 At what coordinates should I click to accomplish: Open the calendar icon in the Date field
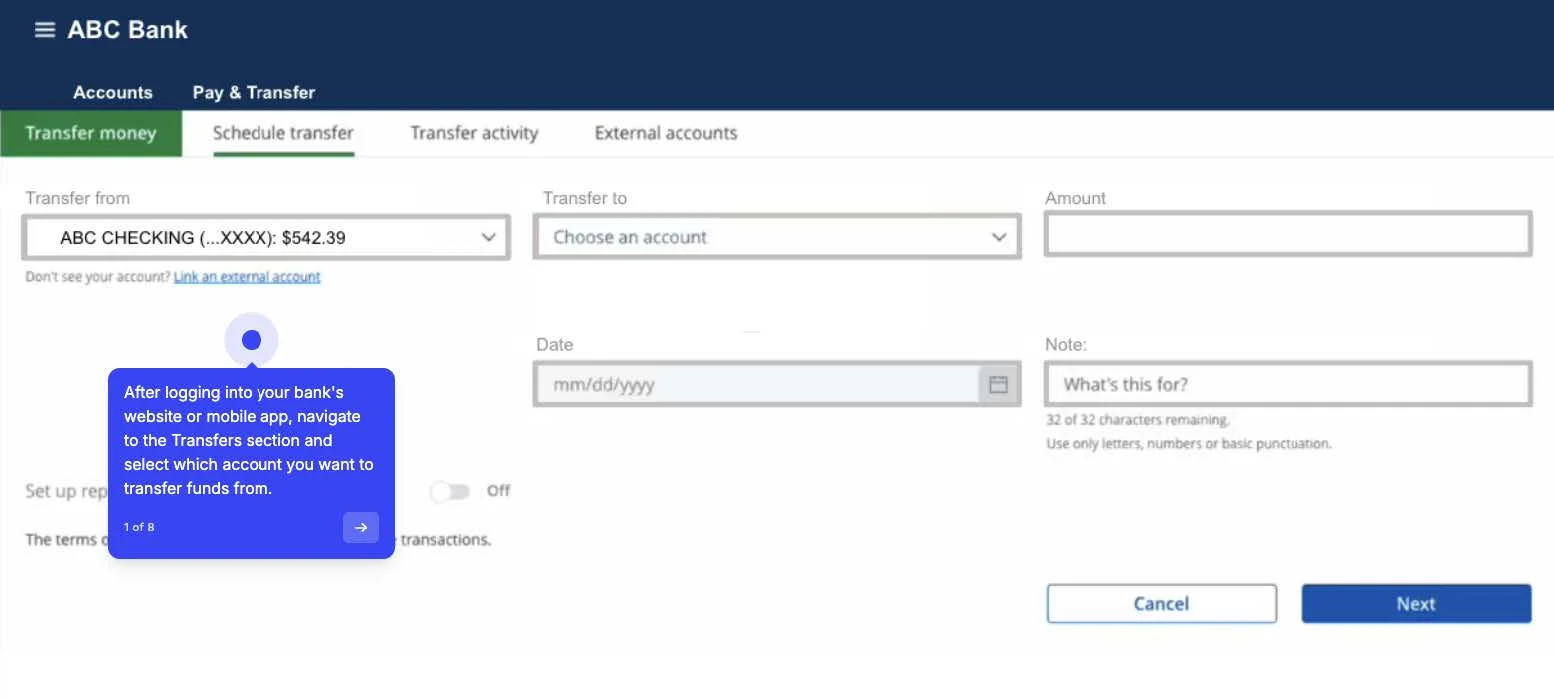point(998,384)
